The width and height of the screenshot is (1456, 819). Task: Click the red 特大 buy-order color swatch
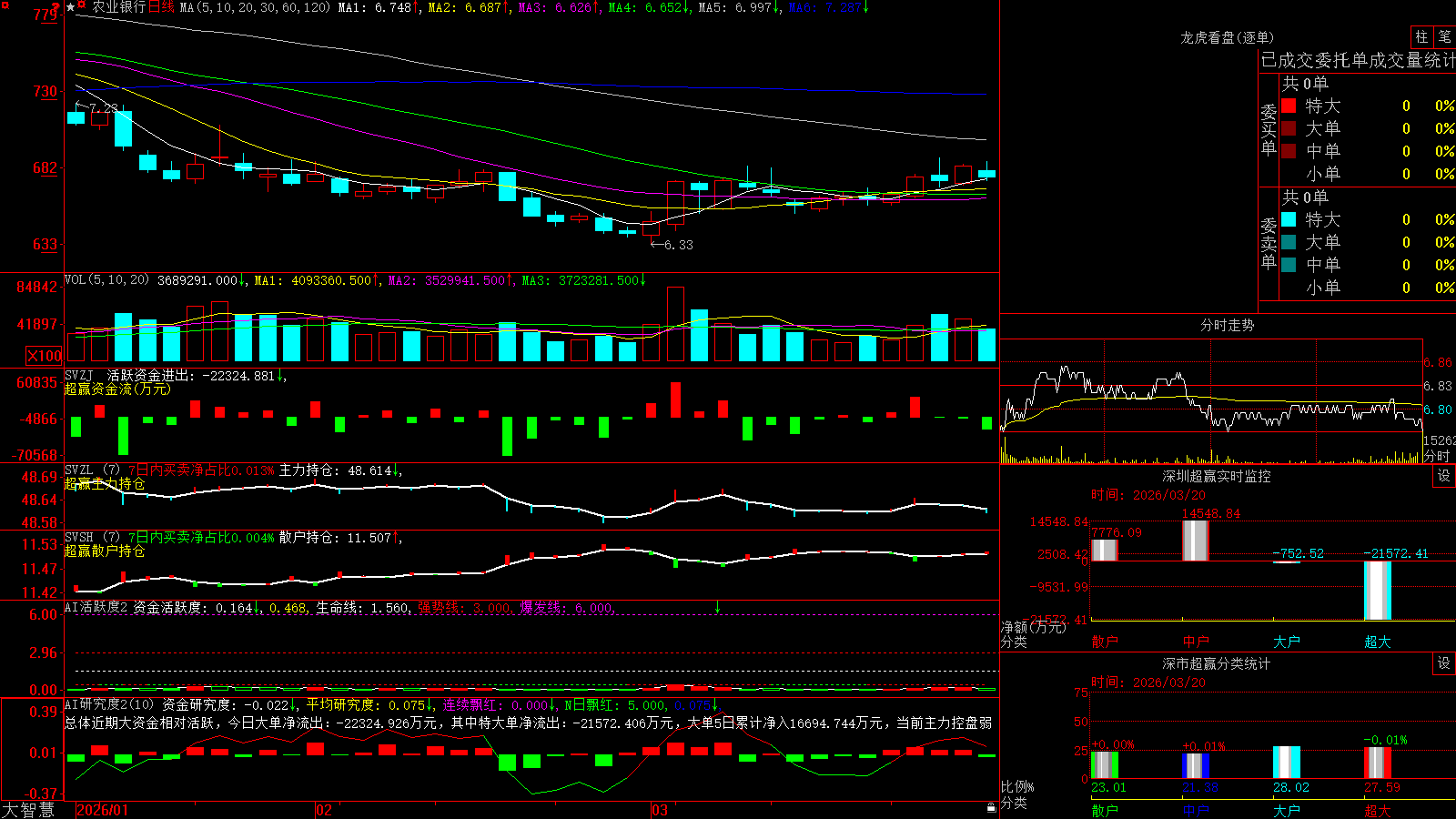click(1289, 106)
